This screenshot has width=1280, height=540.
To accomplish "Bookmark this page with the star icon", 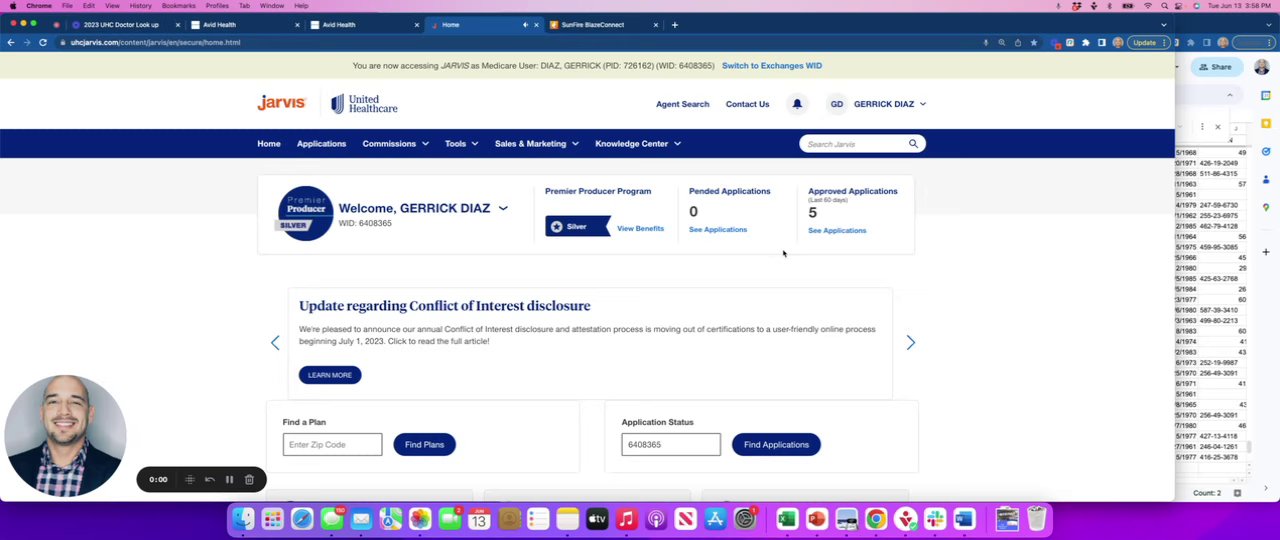I will (1034, 42).
